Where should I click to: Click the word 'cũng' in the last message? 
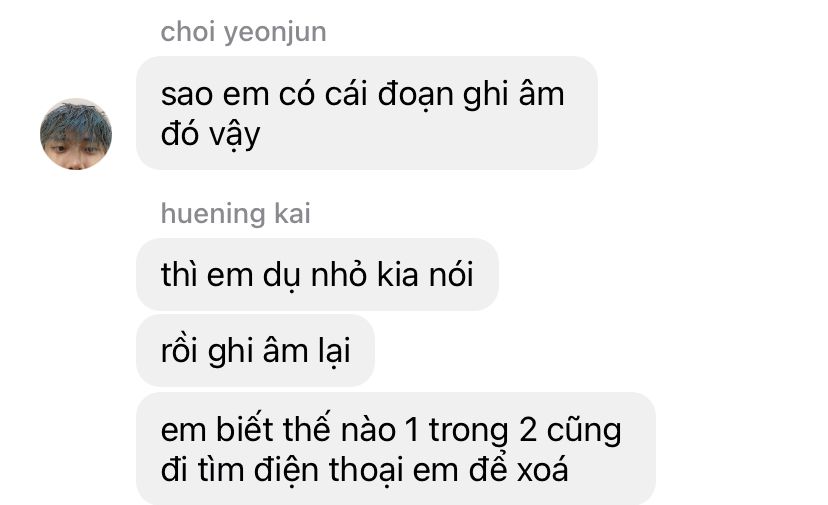coord(584,431)
